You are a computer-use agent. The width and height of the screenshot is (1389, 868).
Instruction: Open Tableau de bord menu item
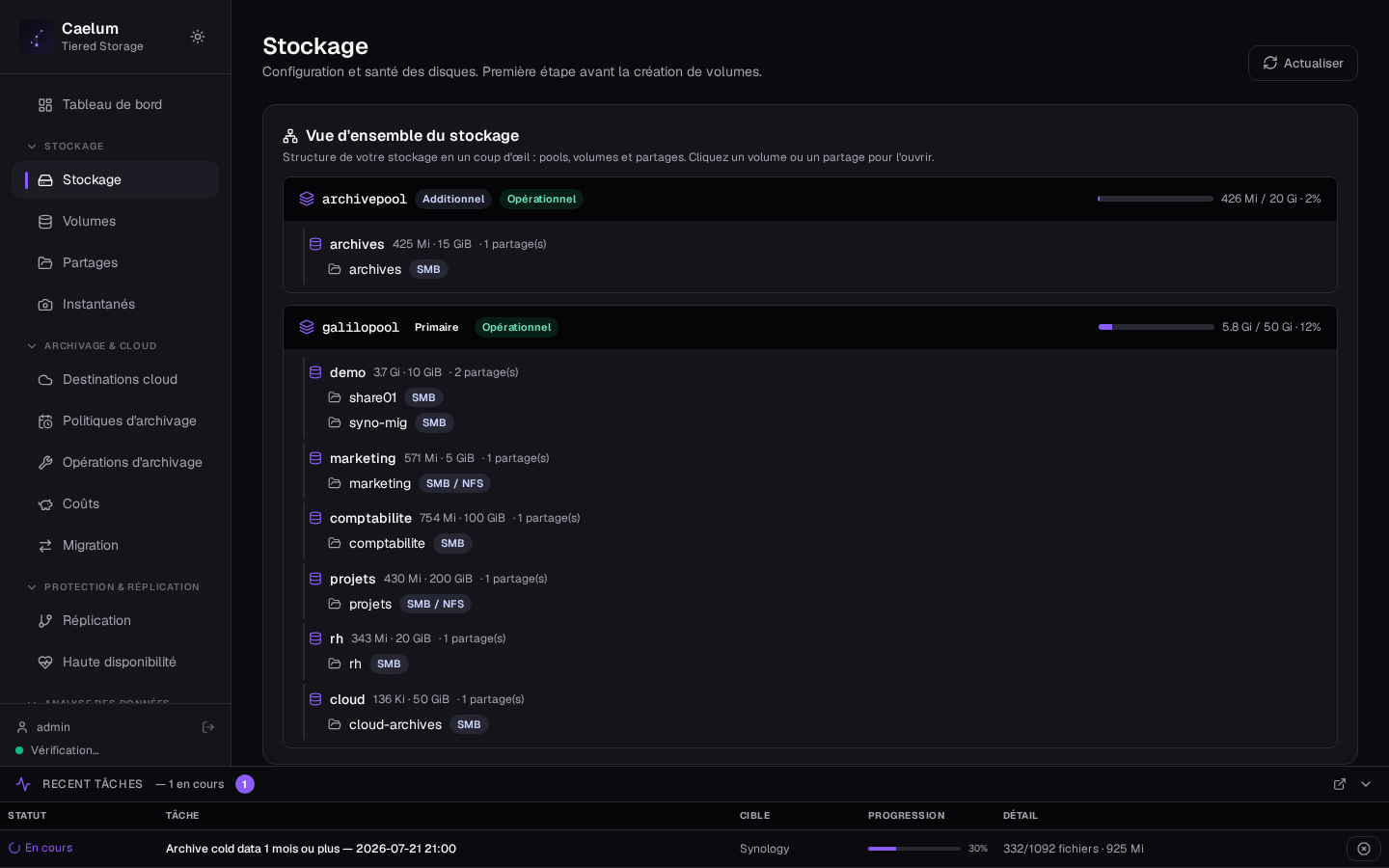(x=115, y=105)
